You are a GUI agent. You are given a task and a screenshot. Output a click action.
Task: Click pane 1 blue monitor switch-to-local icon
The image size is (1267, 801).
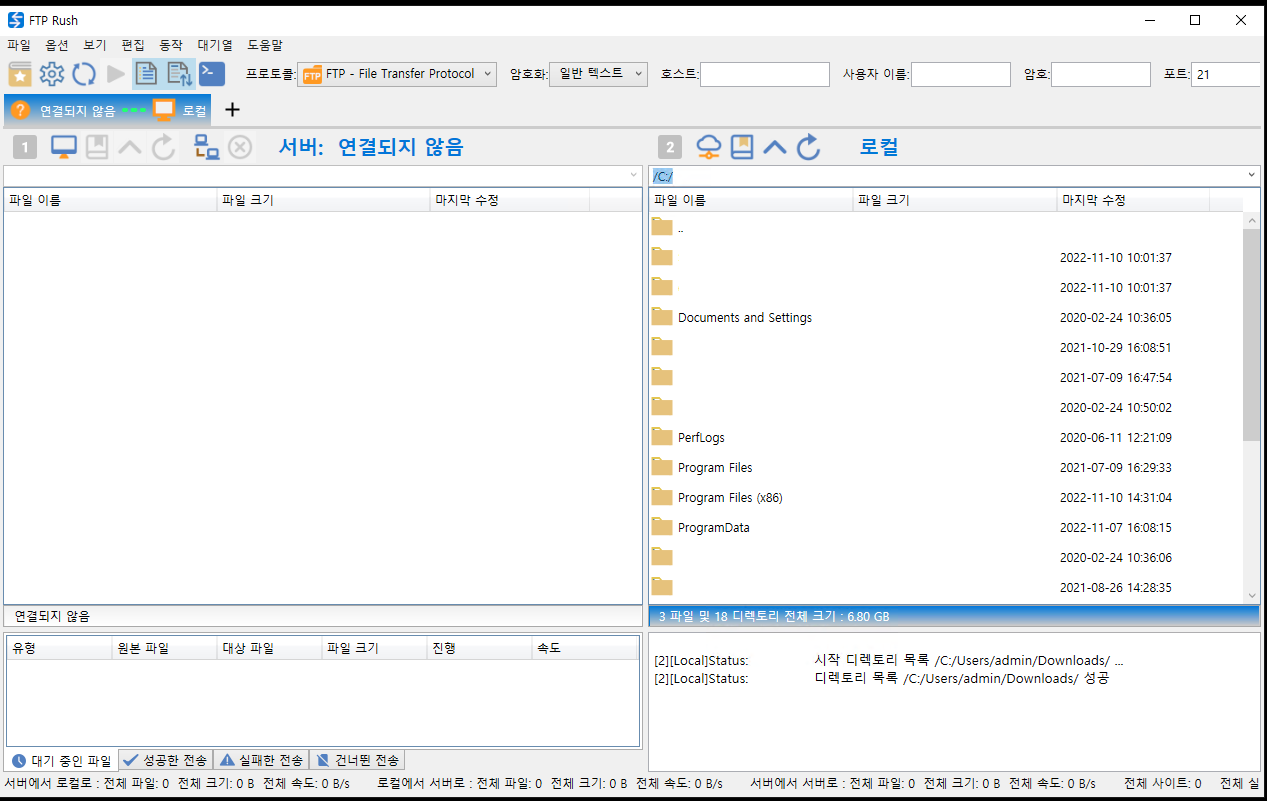(x=64, y=147)
